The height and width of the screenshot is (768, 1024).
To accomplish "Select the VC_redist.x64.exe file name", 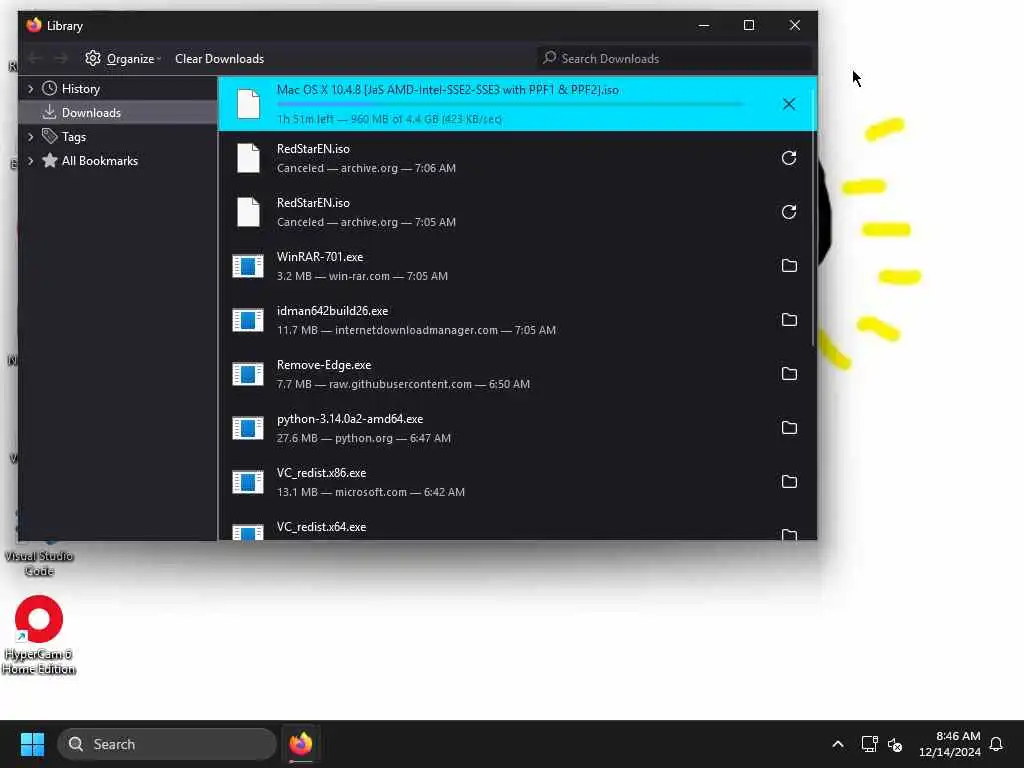I will pyautogui.click(x=321, y=526).
